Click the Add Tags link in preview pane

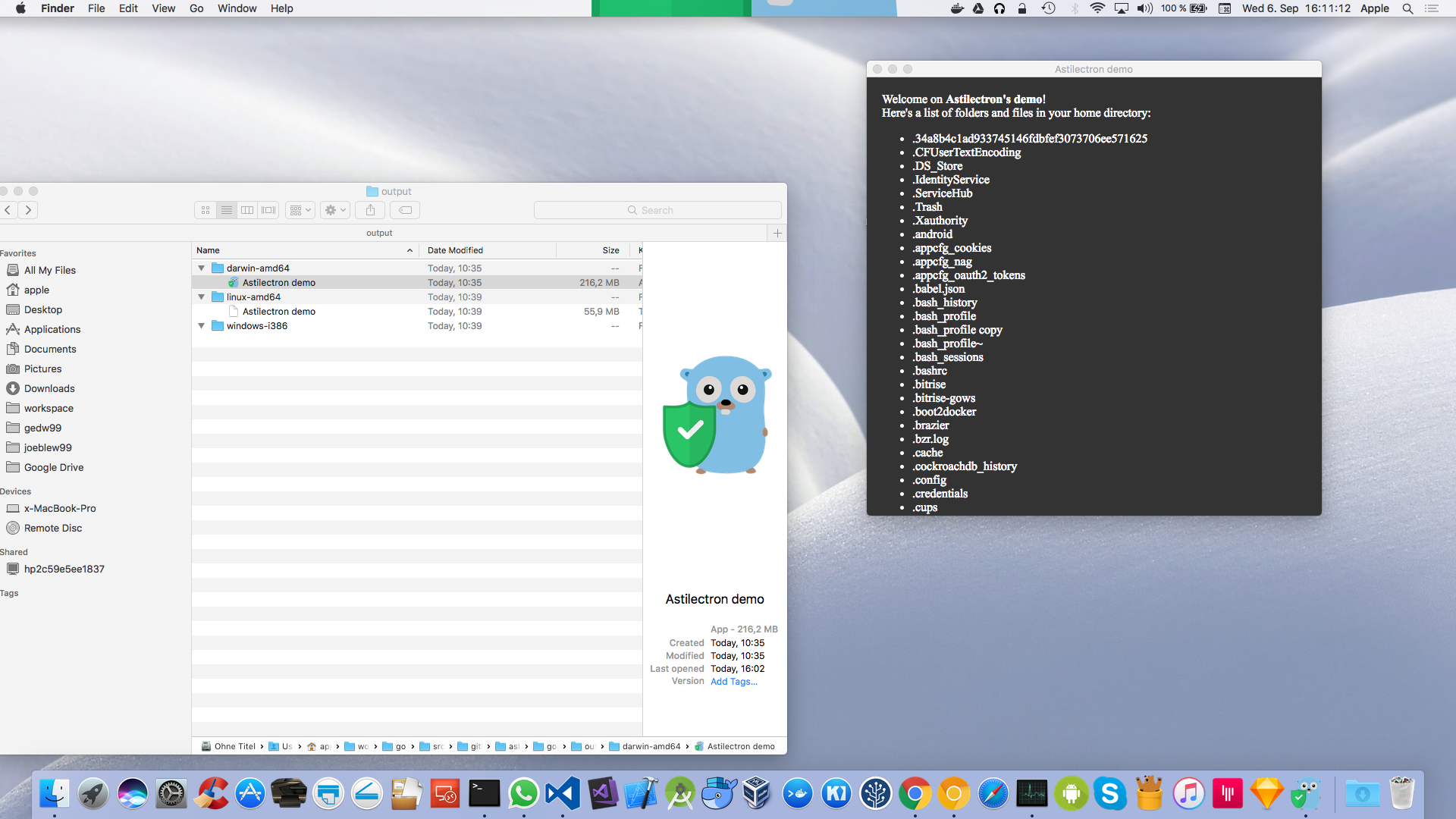(x=733, y=681)
